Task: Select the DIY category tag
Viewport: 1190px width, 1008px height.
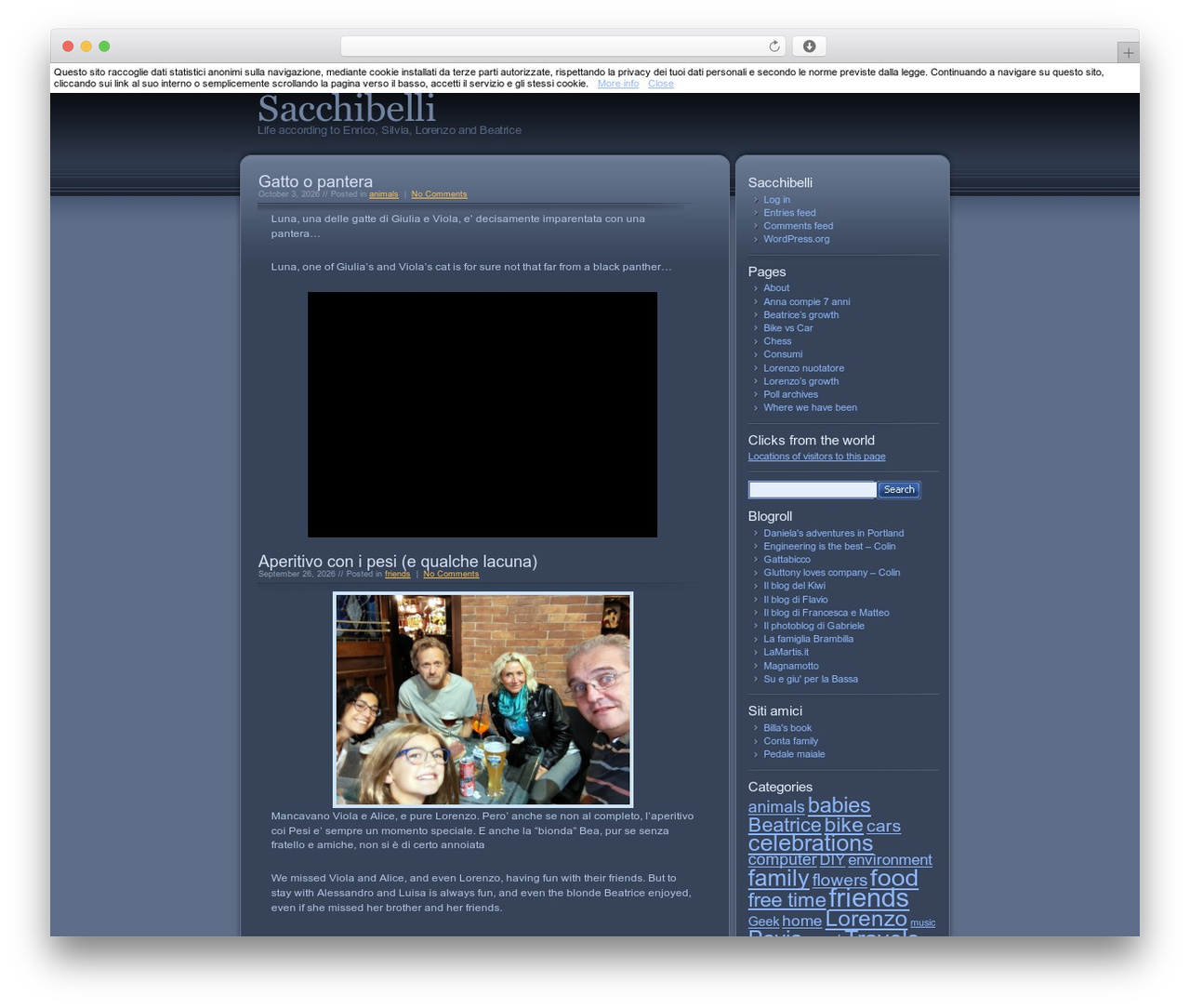Action: [831, 860]
